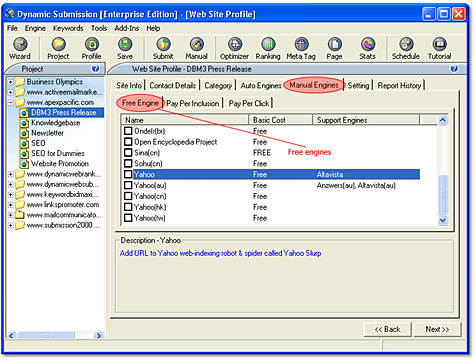Check the Sohu(cn) engine checkbox
The width and height of the screenshot is (475, 360).
tap(128, 163)
